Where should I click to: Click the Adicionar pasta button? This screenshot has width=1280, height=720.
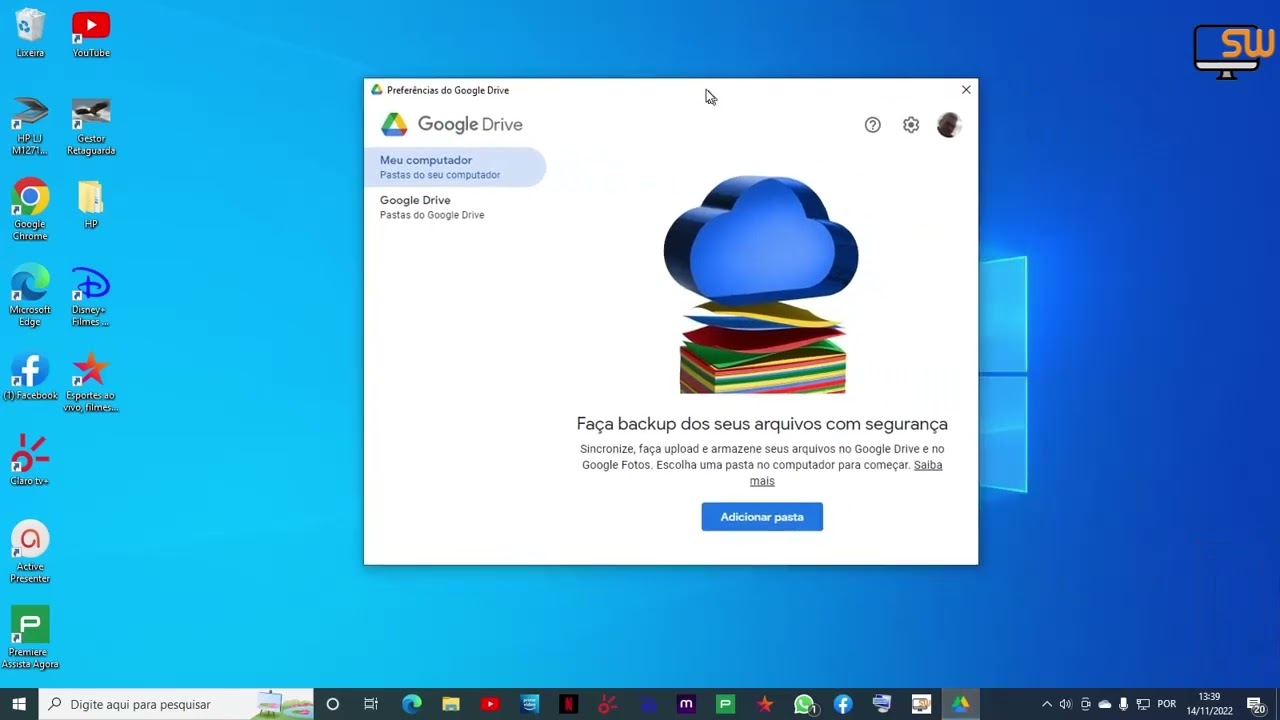tap(762, 517)
